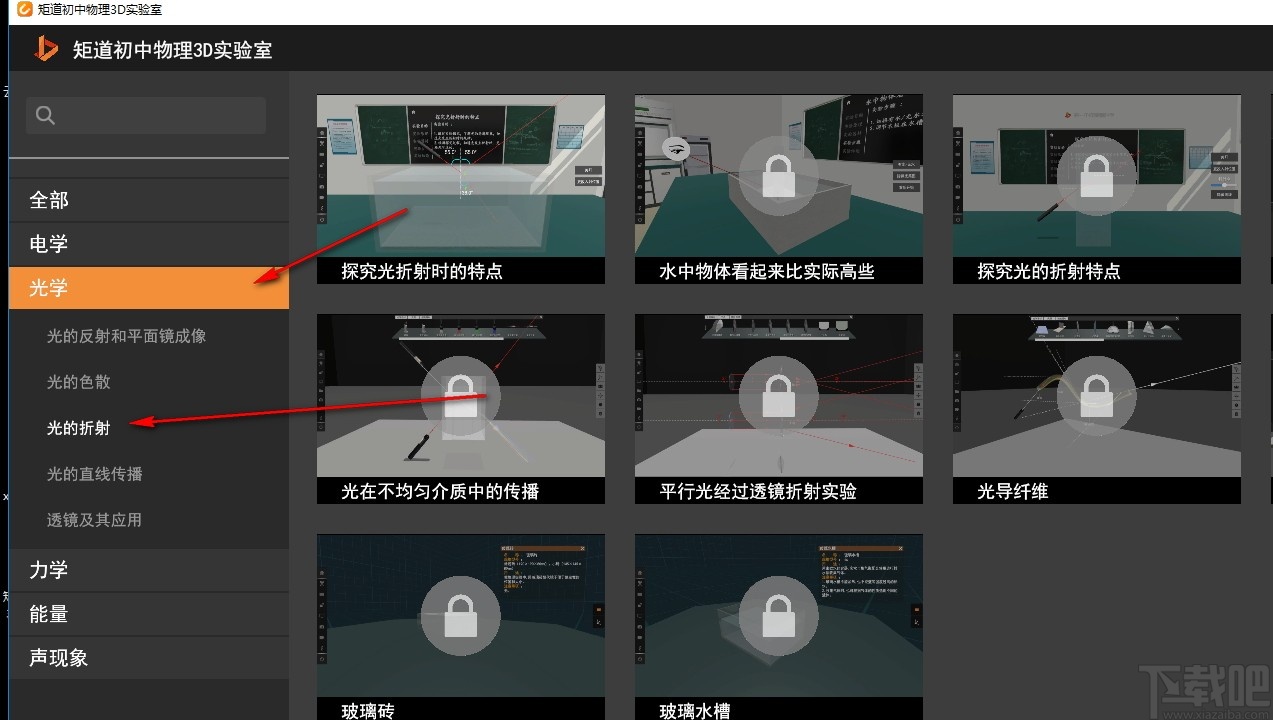Click the lock icon on 玻璃水槽 experiment
This screenshot has width=1273, height=720.
tap(778, 615)
